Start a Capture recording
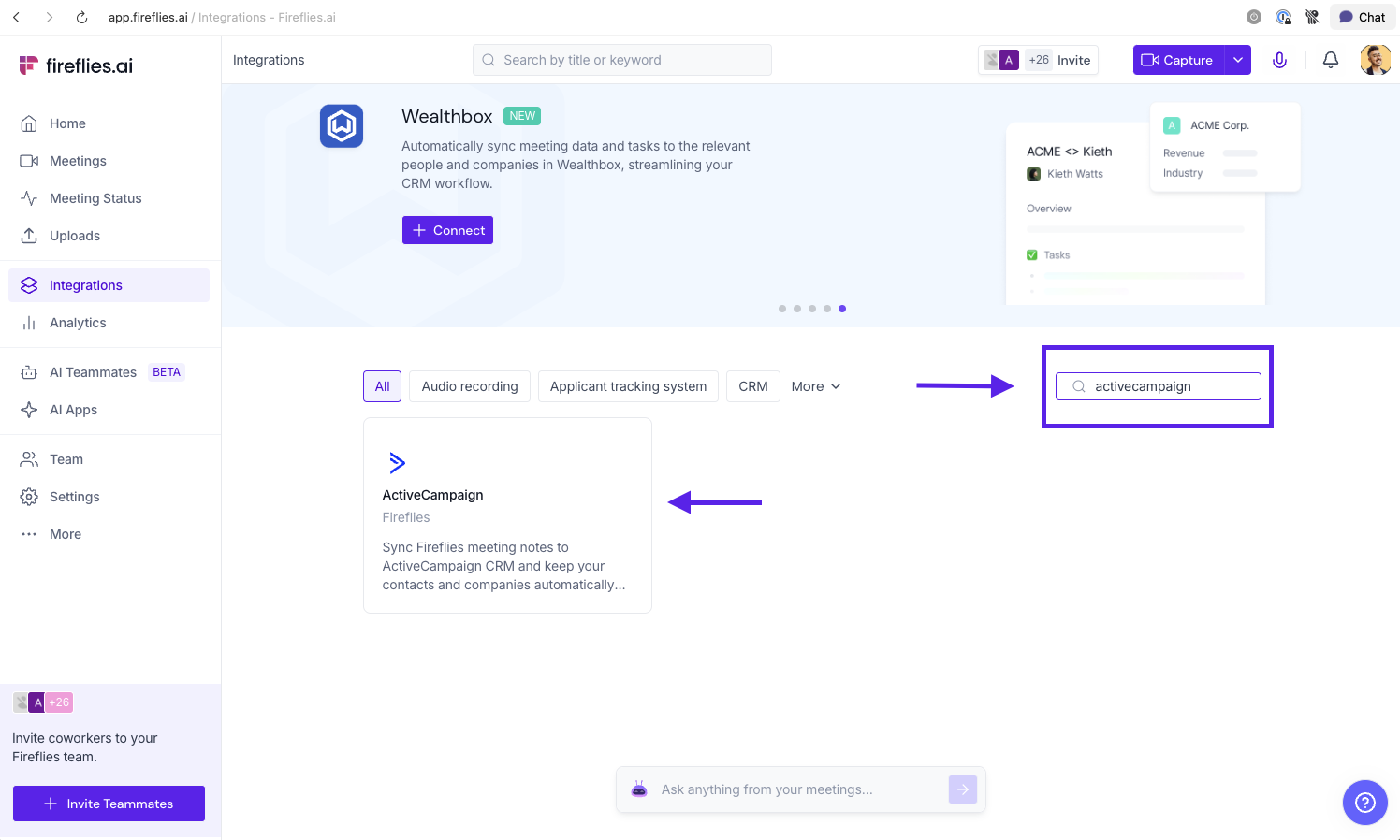1400x840 pixels. [1178, 60]
